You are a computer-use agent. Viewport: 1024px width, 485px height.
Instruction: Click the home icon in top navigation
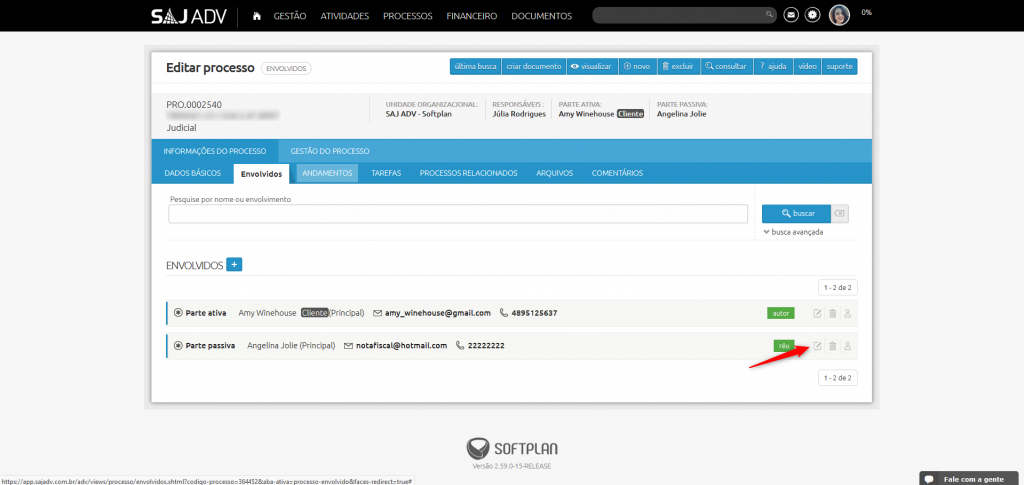coord(257,16)
